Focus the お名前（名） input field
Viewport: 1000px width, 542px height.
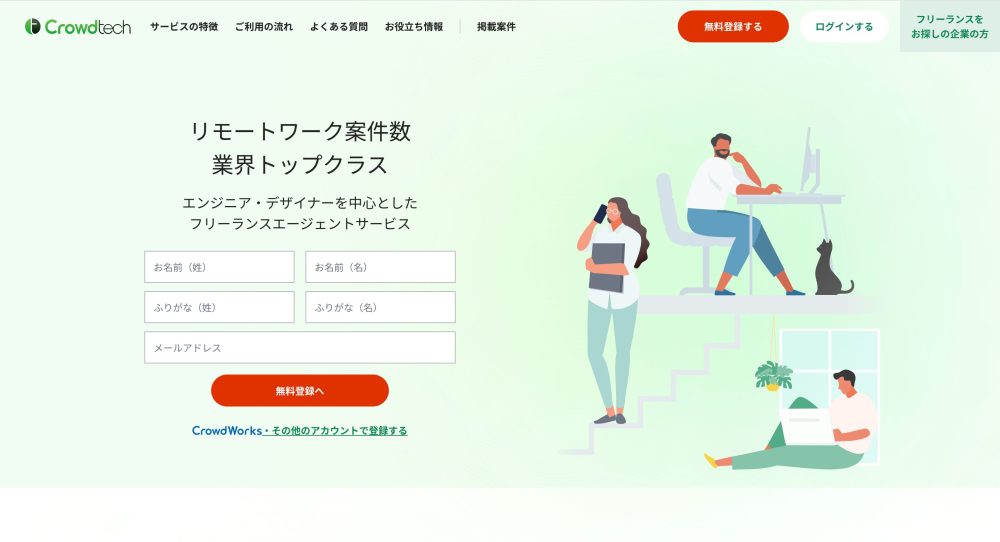381,267
